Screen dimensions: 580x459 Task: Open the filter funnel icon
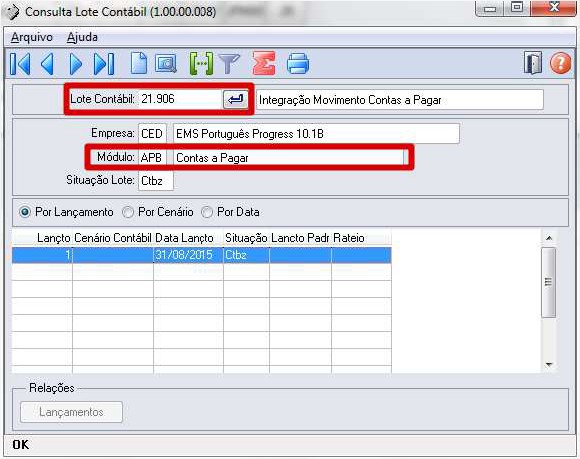coord(229,64)
